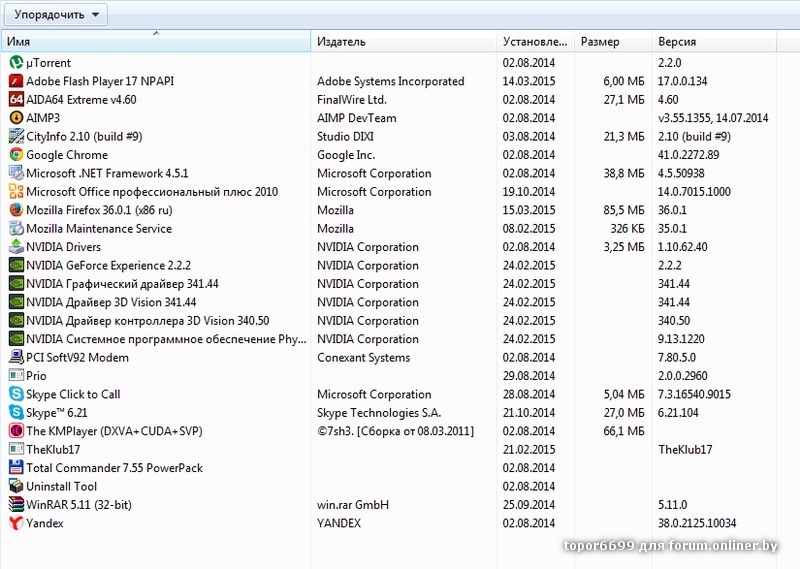Viewport: 800px width, 569px height.
Task: Select the AIMP3 icon
Action: [x=16, y=118]
